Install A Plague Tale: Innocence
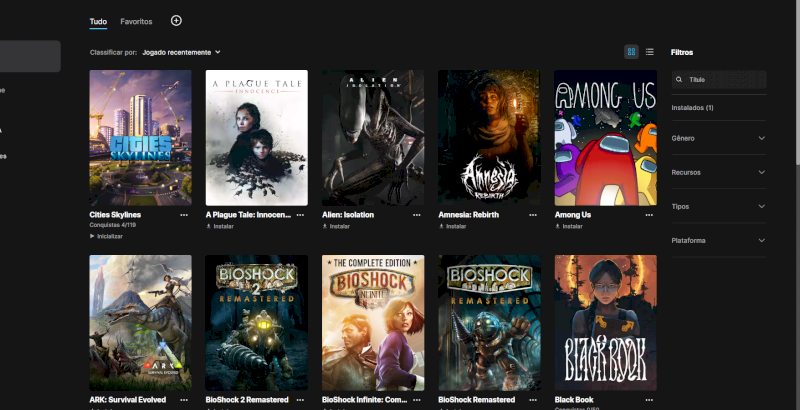This screenshot has width=800, height=410. click(220, 226)
